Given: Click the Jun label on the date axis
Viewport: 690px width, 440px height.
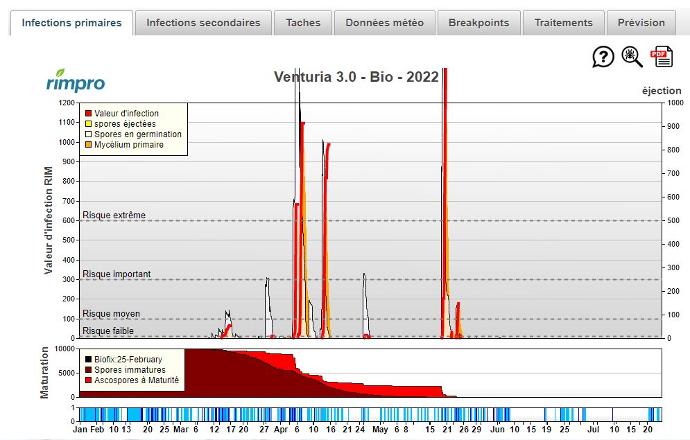Looking at the screenshot, I should click(x=497, y=429).
